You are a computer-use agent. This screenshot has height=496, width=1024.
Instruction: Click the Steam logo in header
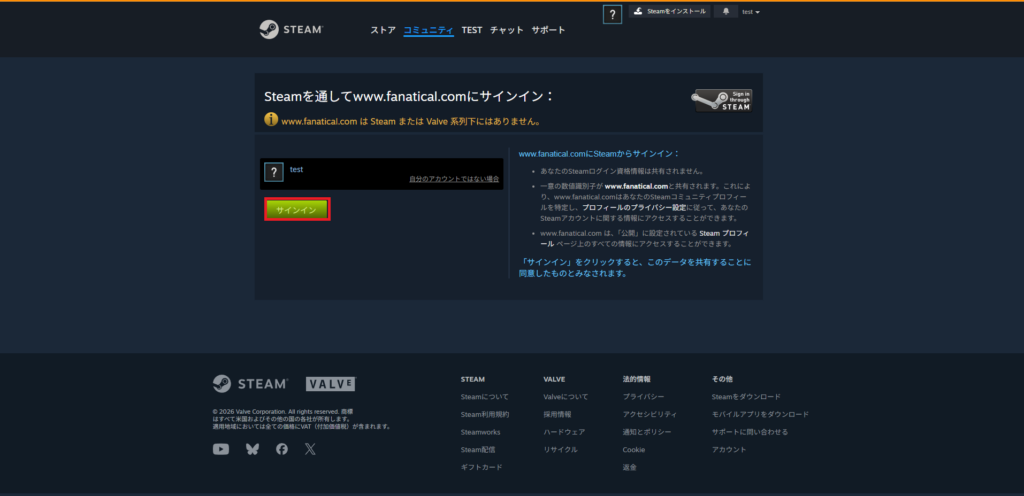tap(291, 29)
